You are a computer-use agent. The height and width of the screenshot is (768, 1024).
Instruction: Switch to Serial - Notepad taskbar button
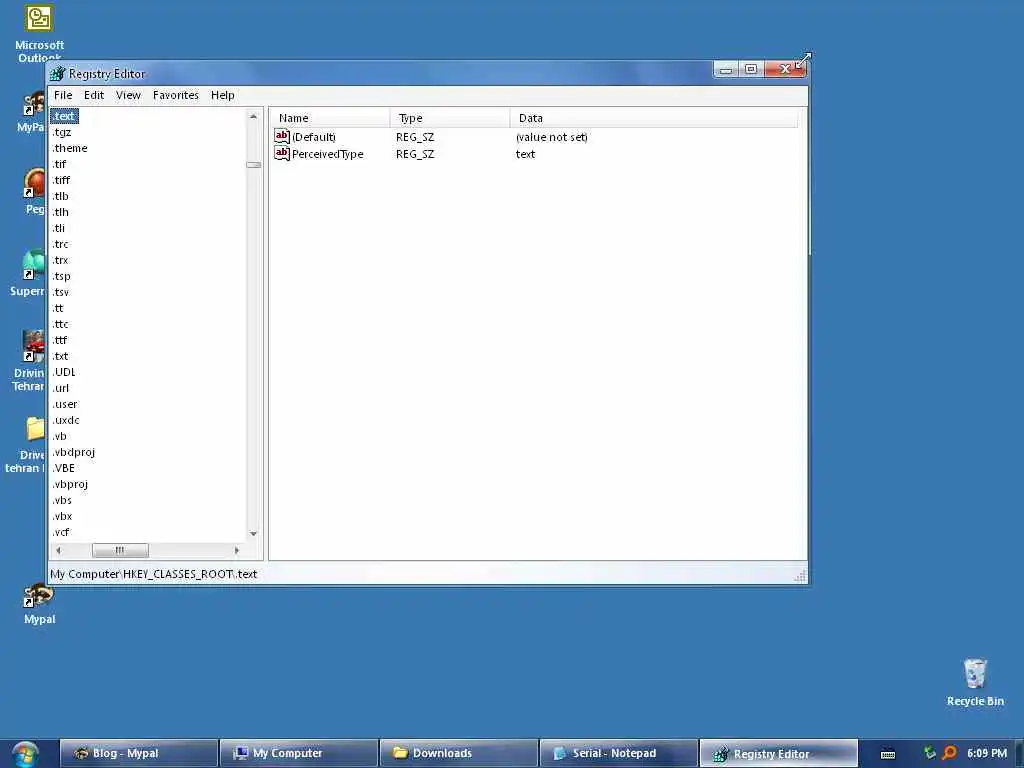(x=618, y=753)
